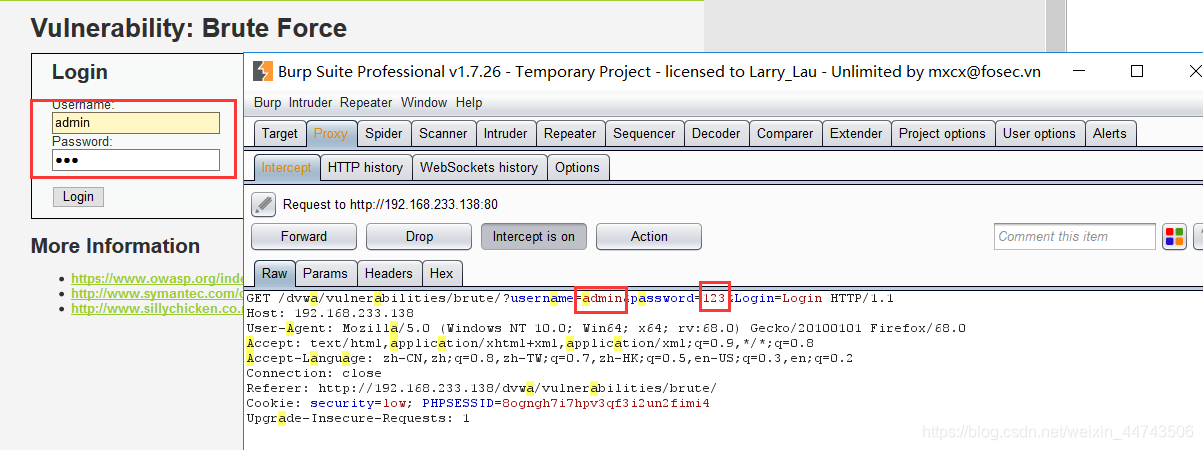Open the Proxy Options sub-tab
The width and height of the screenshot is (1203, 450).
pos(577,167)
